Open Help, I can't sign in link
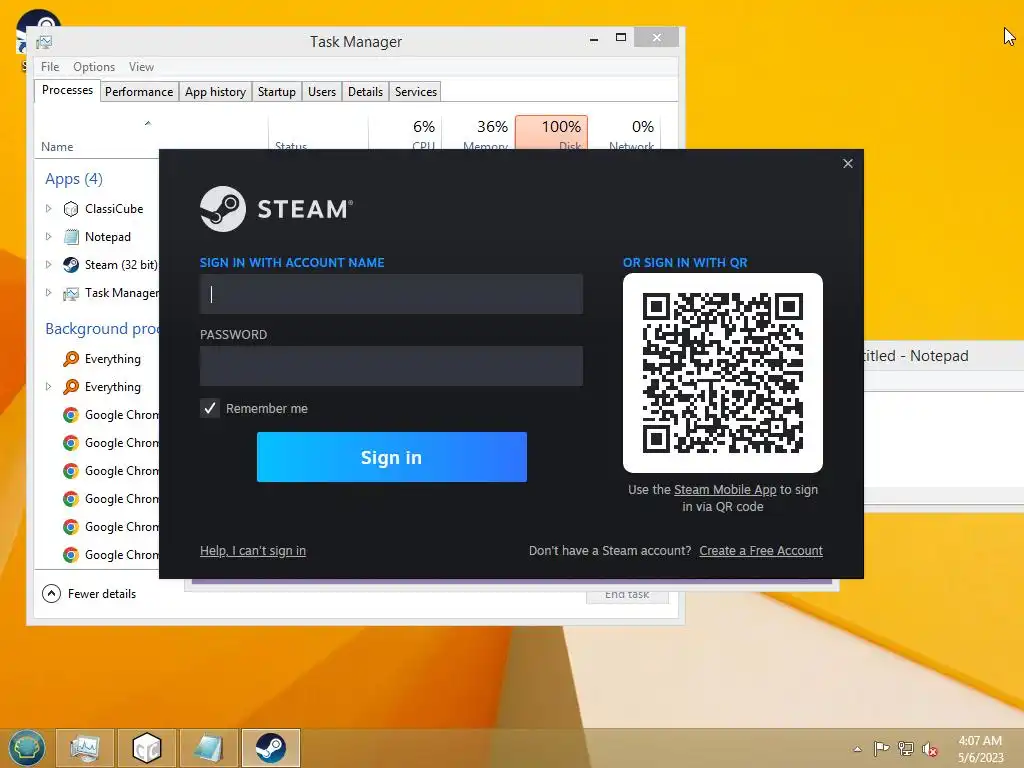Screen dimensions: 1024x768 253,551
